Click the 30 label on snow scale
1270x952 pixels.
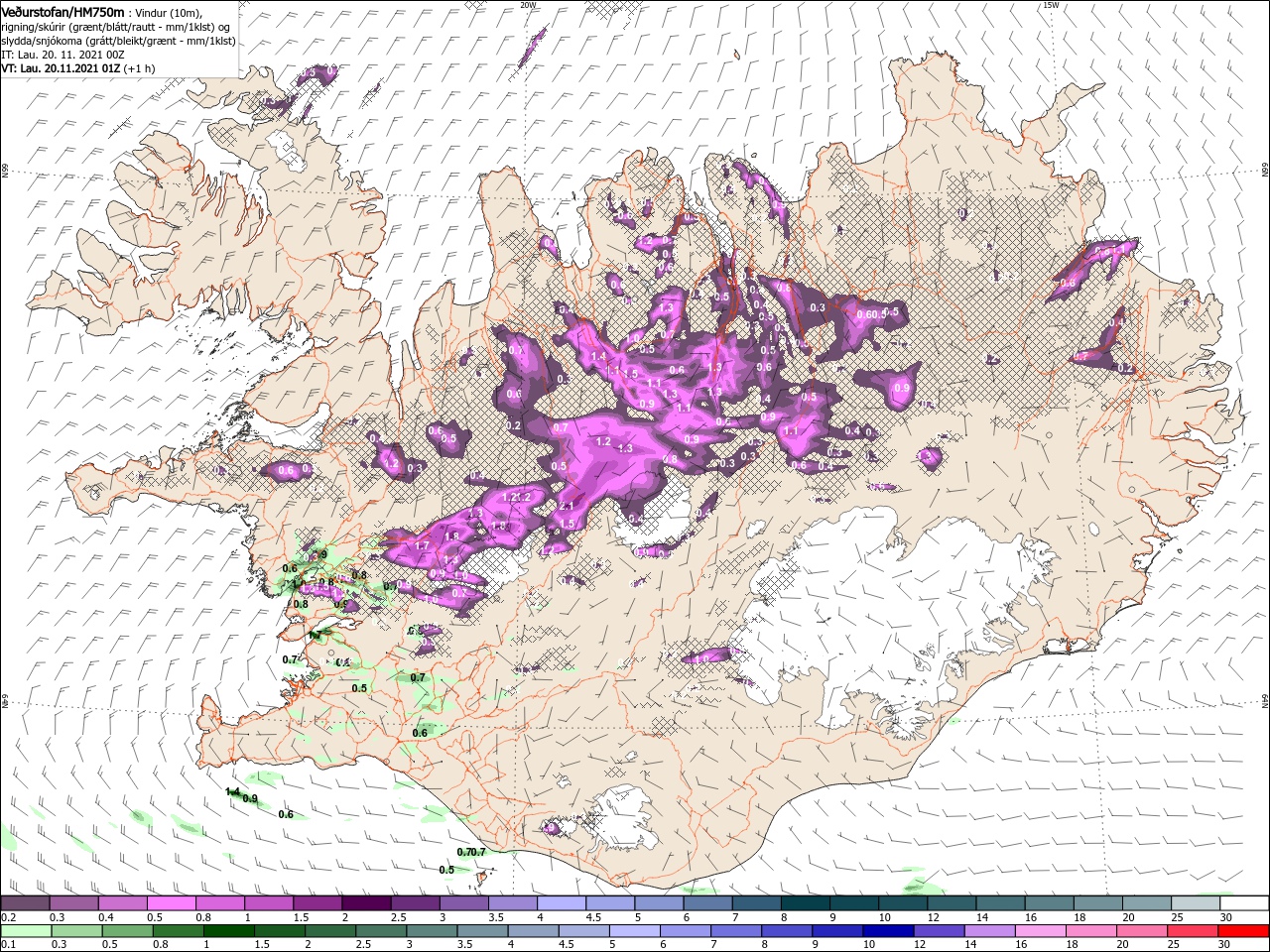pos(1227,917)
